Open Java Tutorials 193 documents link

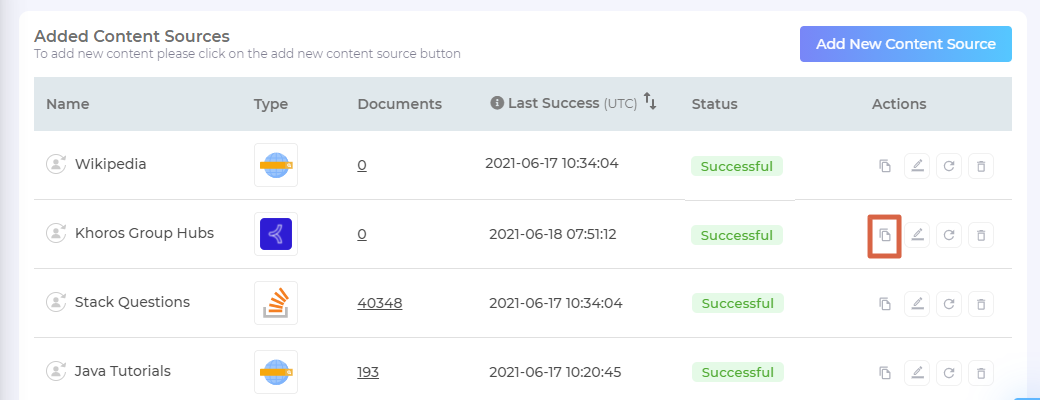[x=368, y=371]
